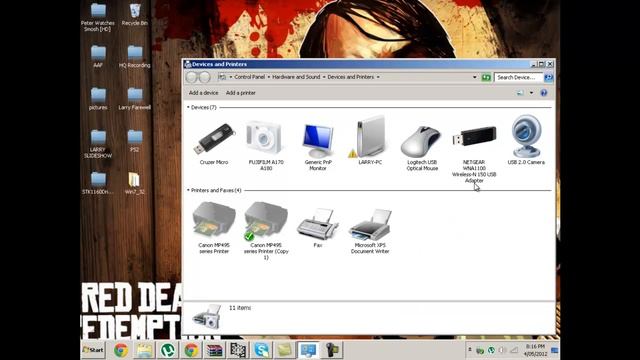Viewport: 640px width, 360px height.
Task: Select the Canon MP495 series Printer
Action: point(214,227)
